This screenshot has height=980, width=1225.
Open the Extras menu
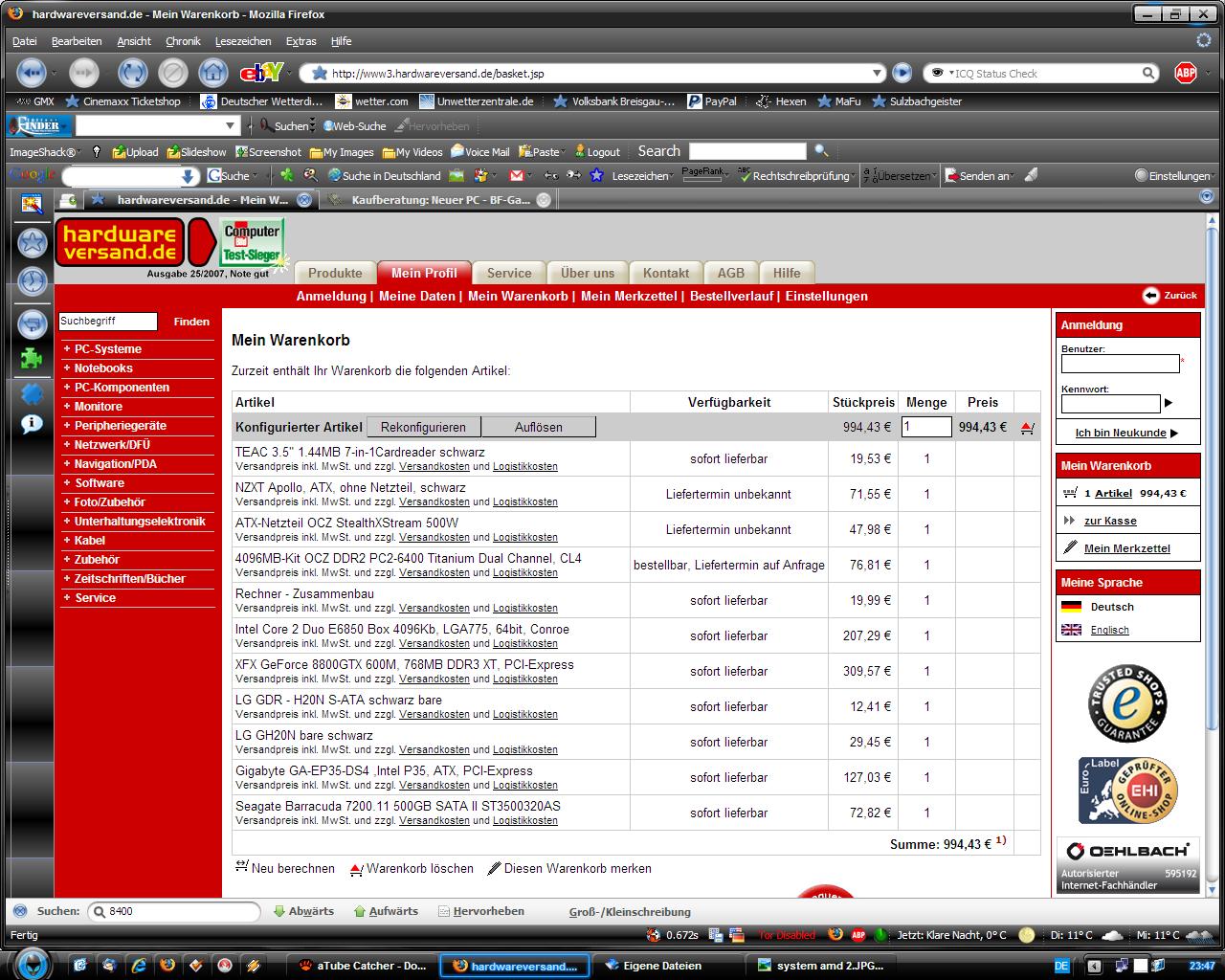(x=301, y=41)
